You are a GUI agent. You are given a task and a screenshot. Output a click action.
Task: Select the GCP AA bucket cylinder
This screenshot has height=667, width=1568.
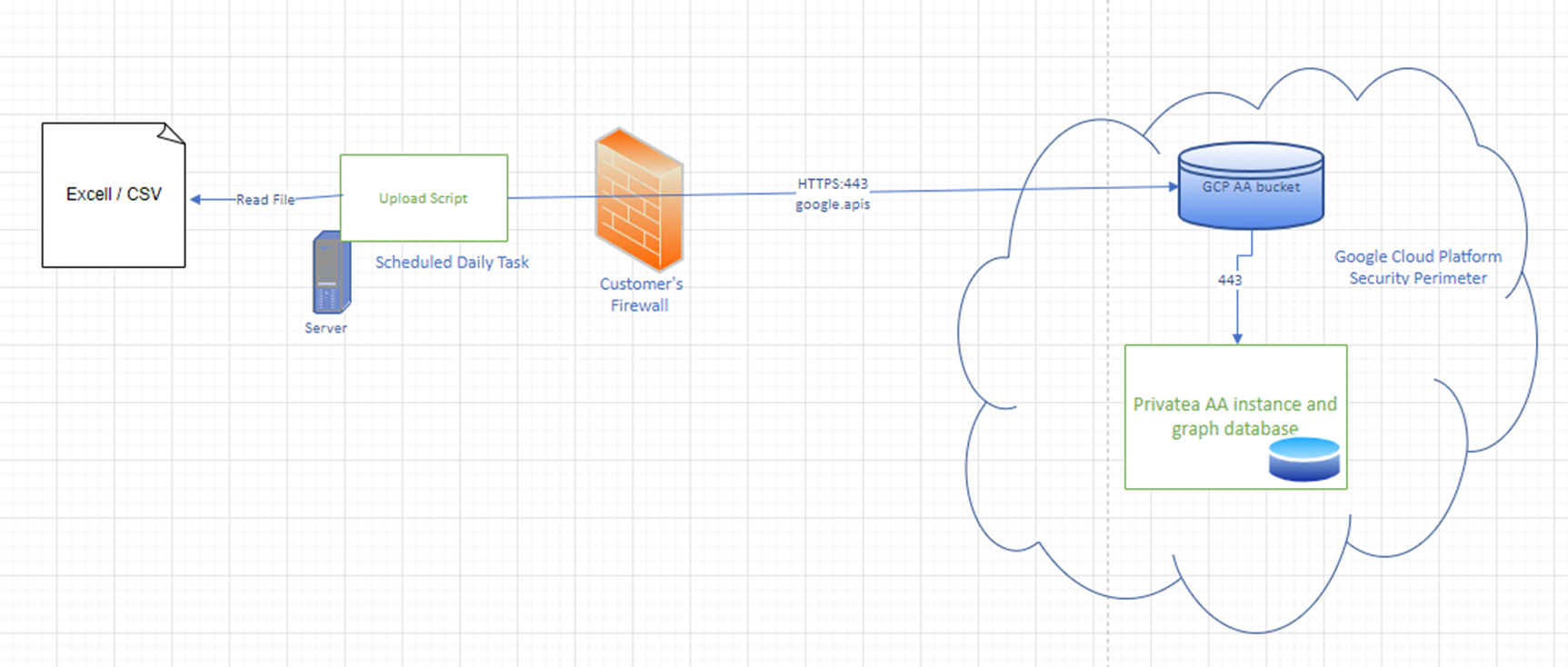(1251, 184)
